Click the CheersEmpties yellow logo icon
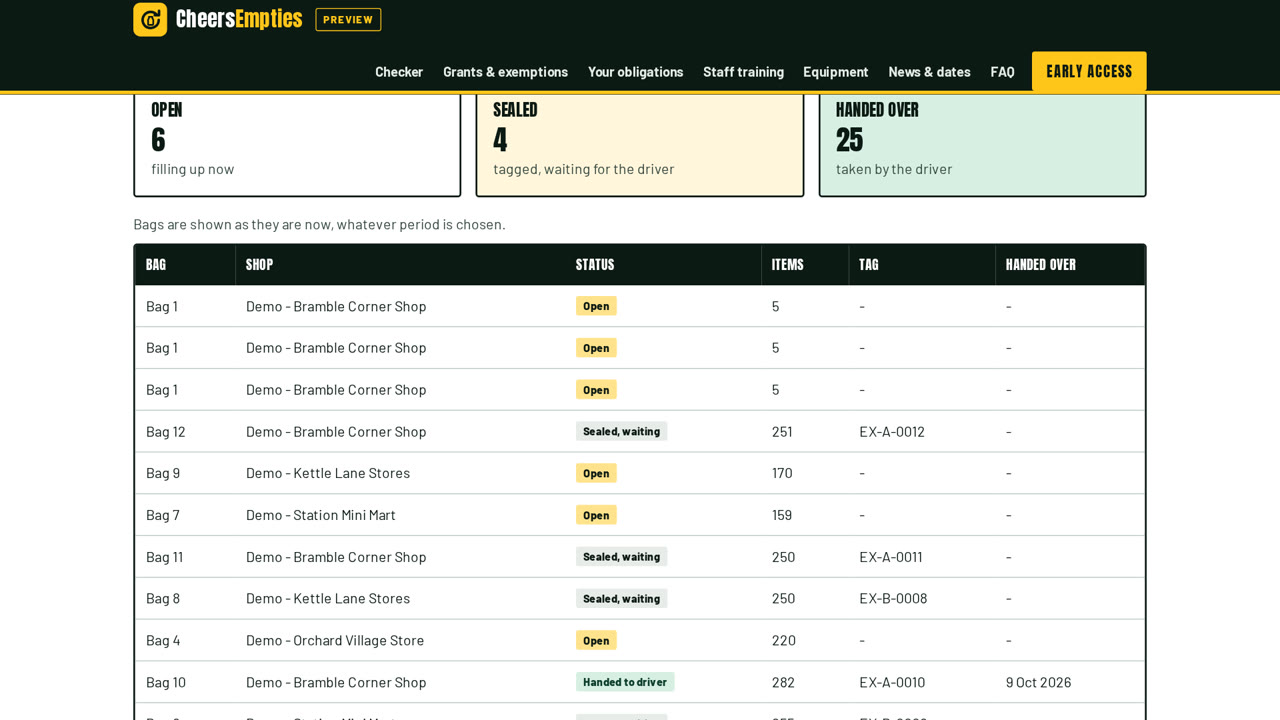1280x720 pixels. 150,19
